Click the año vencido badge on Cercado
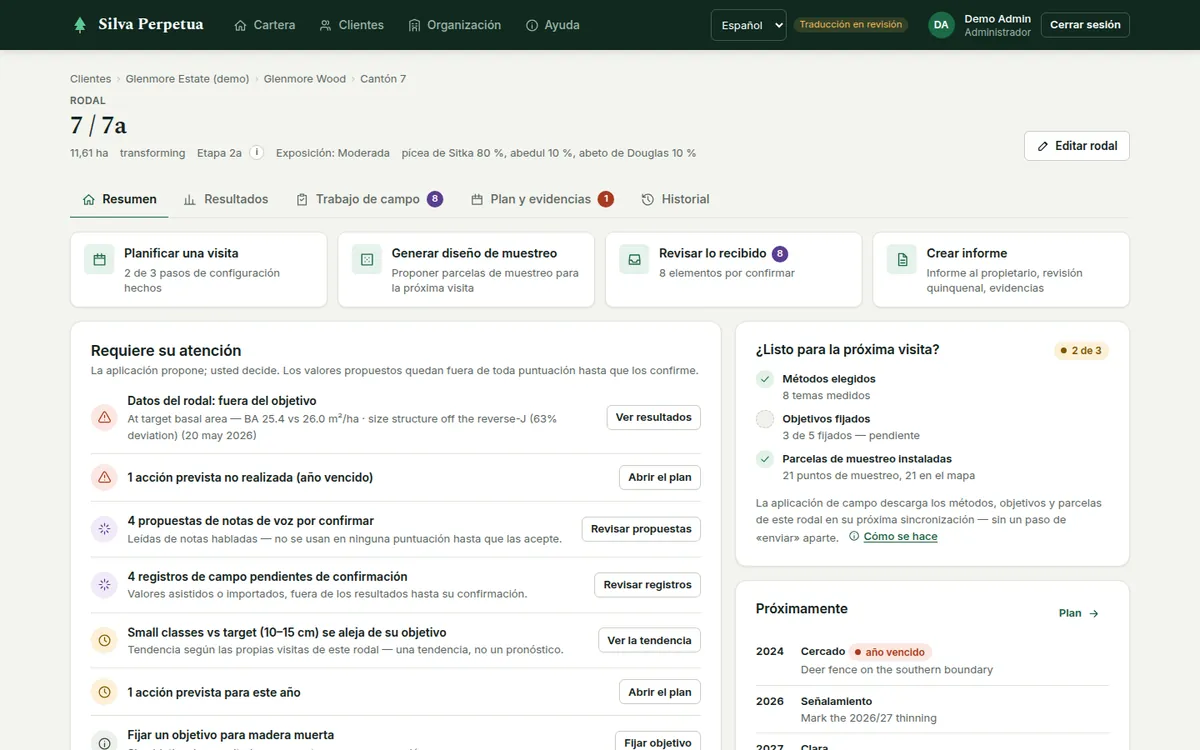1200x750 pixels. coord(891,652)
